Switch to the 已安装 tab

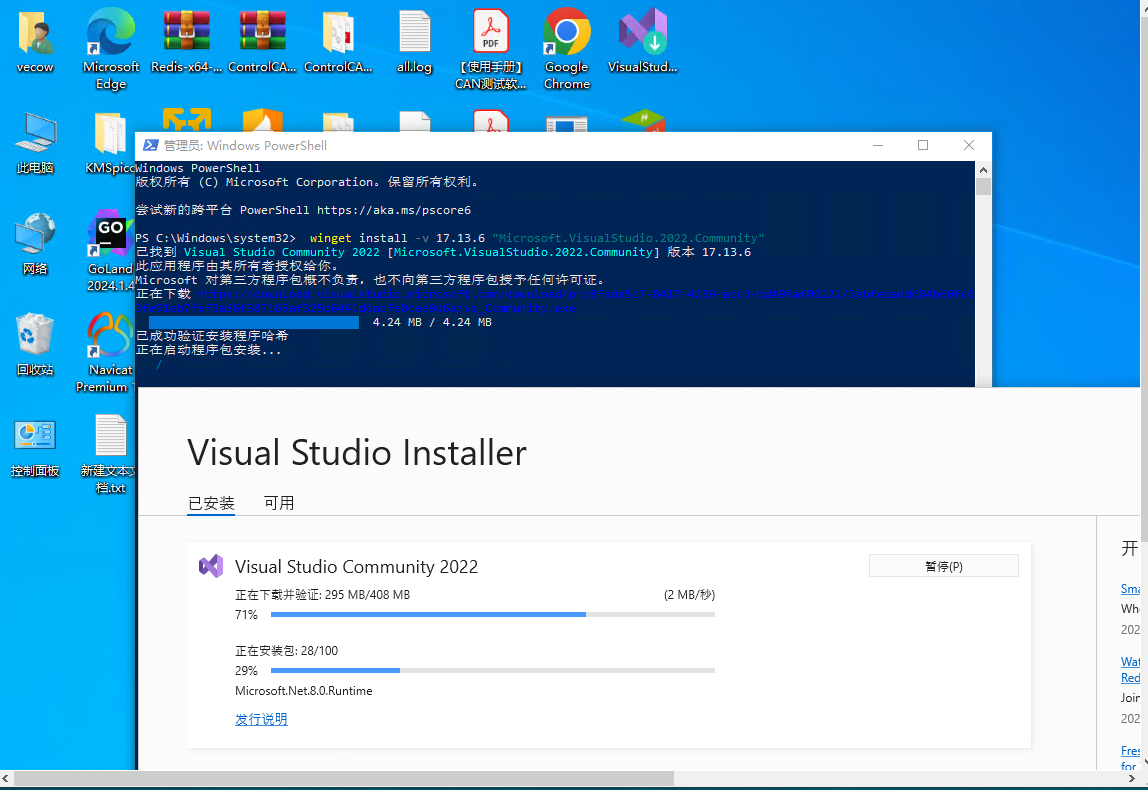pos(211,503)
